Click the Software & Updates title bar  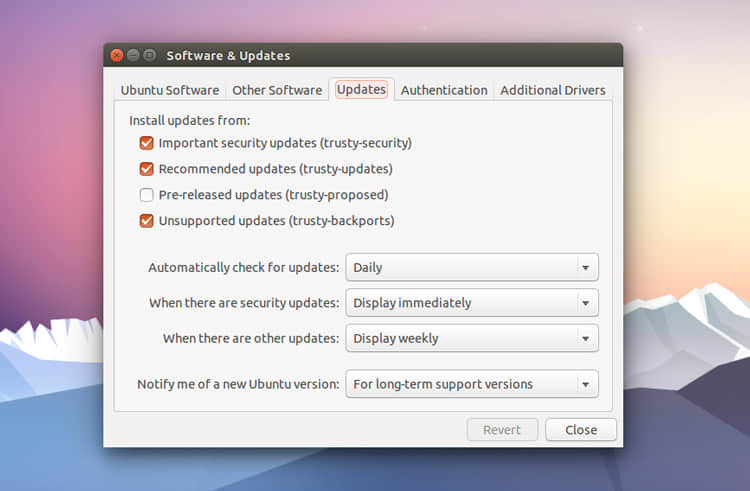pyautogui.click(x=400, y=56)
